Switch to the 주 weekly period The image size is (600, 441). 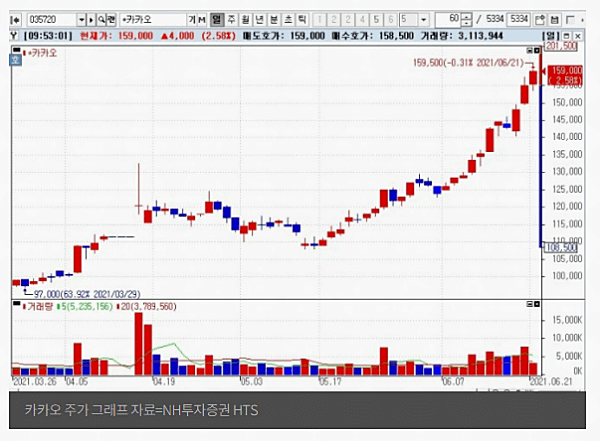231,20
